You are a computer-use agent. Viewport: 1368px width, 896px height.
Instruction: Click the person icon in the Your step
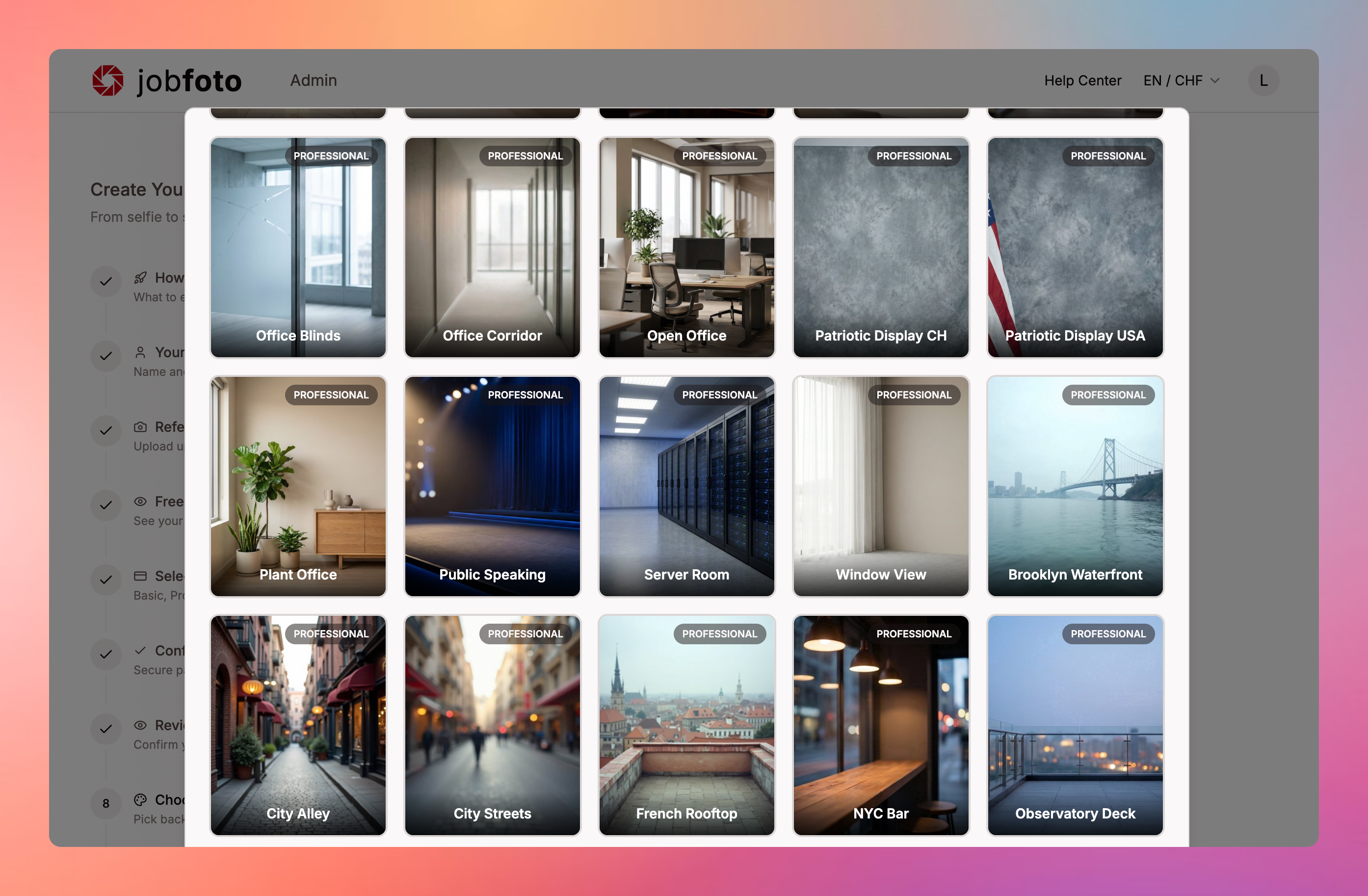tap(140, 352)
